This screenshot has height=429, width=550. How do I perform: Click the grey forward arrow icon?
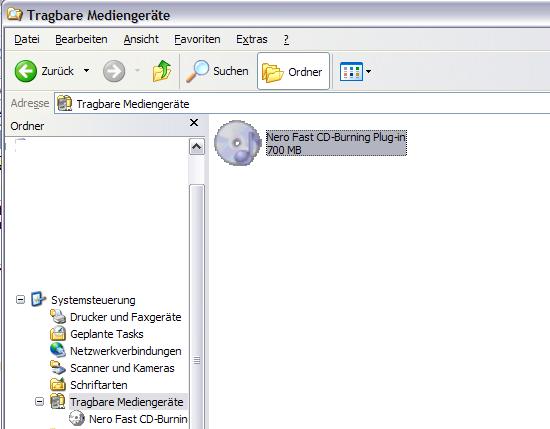point(114,71)
